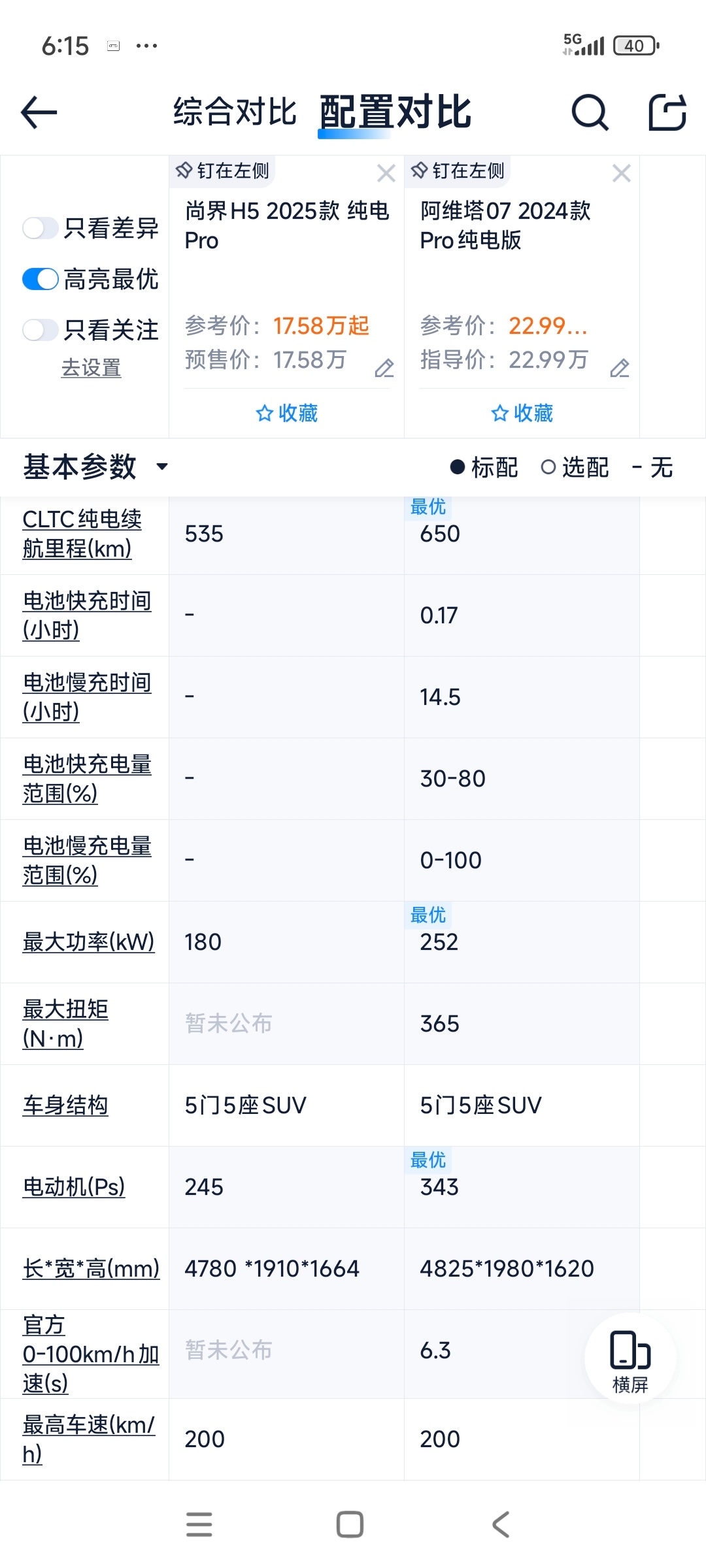The height and width of the screenshot is (1568, 706).
Task: Enable 只看差异 toggle
Action: point(41,228)
